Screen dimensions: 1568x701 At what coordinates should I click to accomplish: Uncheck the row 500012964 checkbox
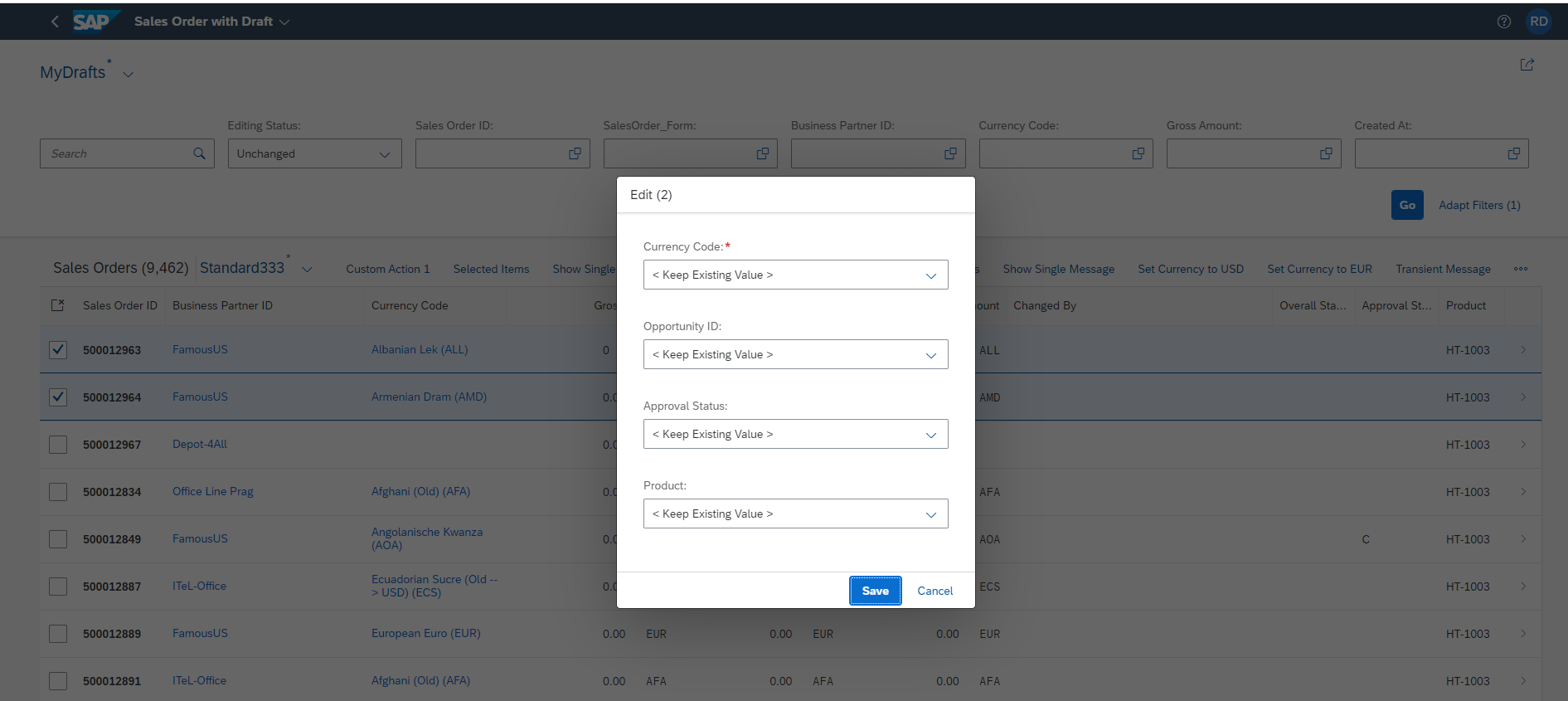(58, 397)
